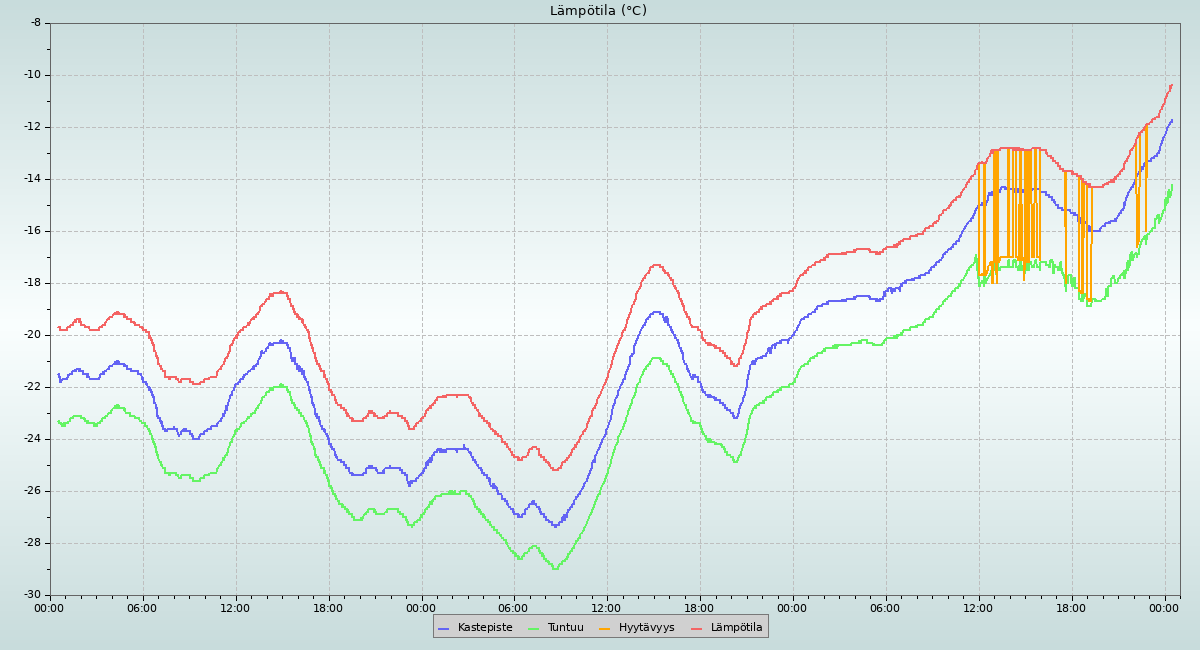
Task: Click the -8 label on the y-axis
Action: [x=35, y=23]
